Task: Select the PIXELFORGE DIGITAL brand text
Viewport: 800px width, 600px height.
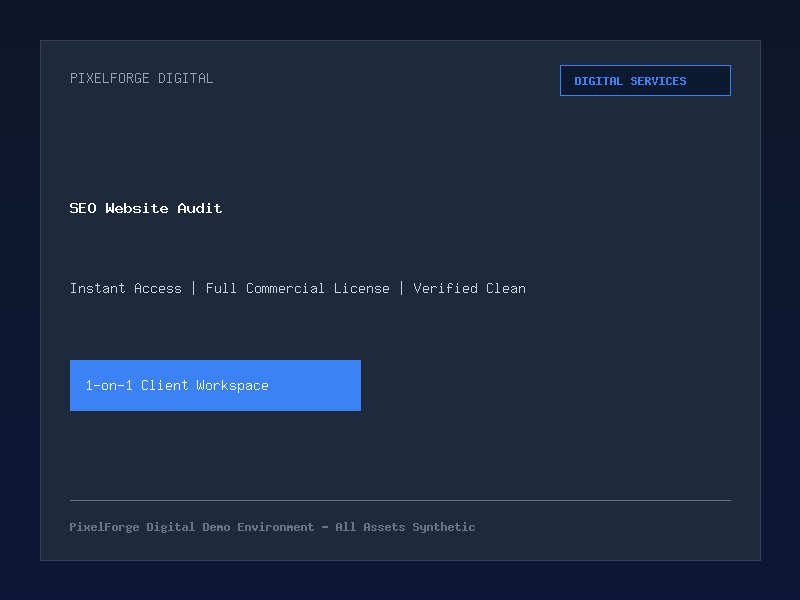Action: [x=141, y=78]
